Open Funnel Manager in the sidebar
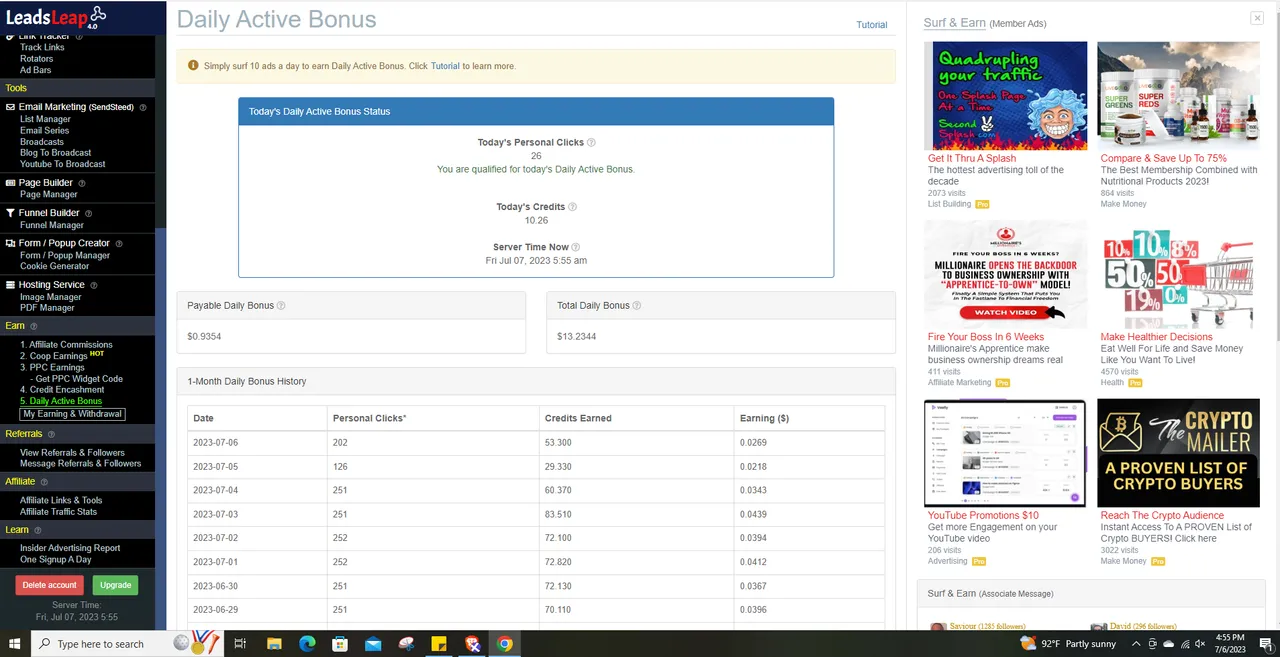 [x=51, y=225]
